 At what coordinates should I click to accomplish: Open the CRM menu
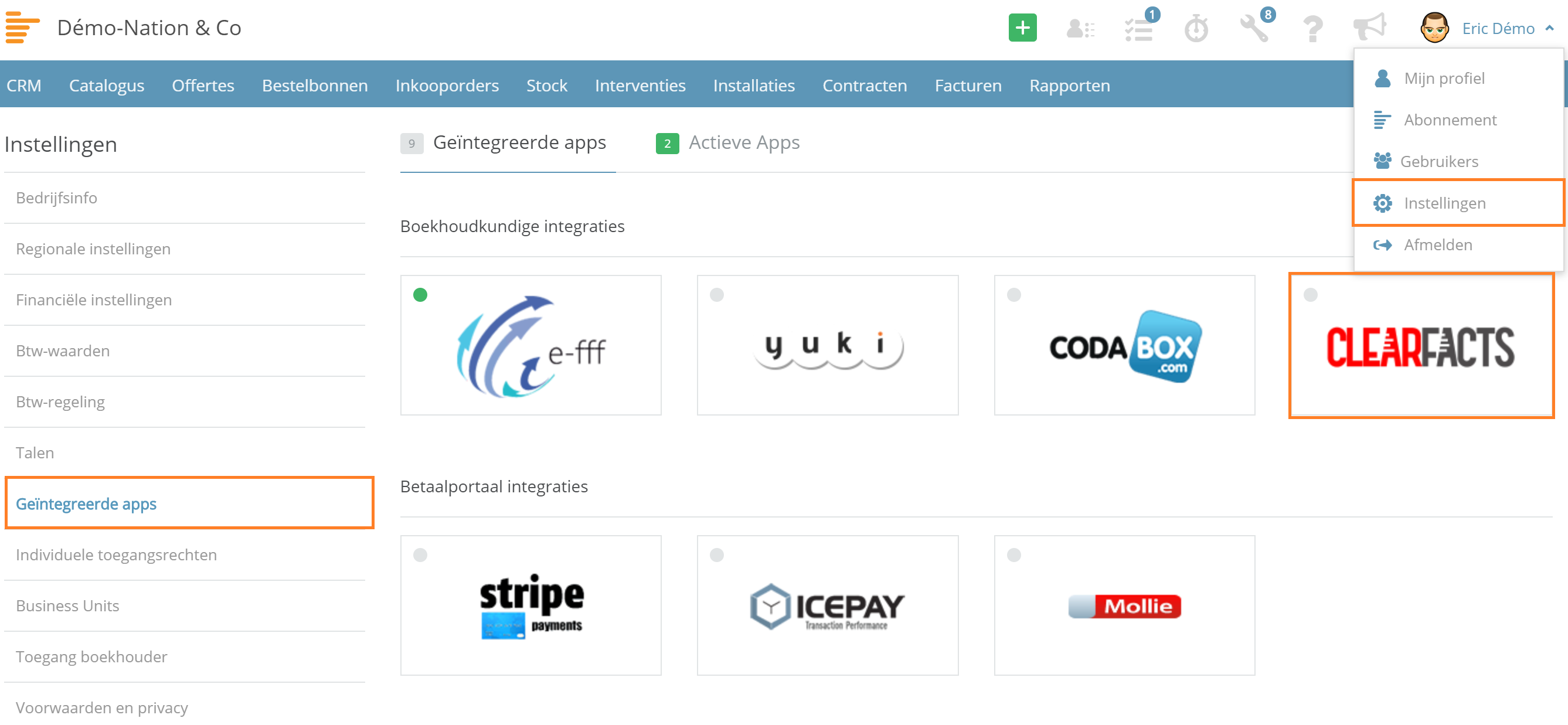pos(23,85)
